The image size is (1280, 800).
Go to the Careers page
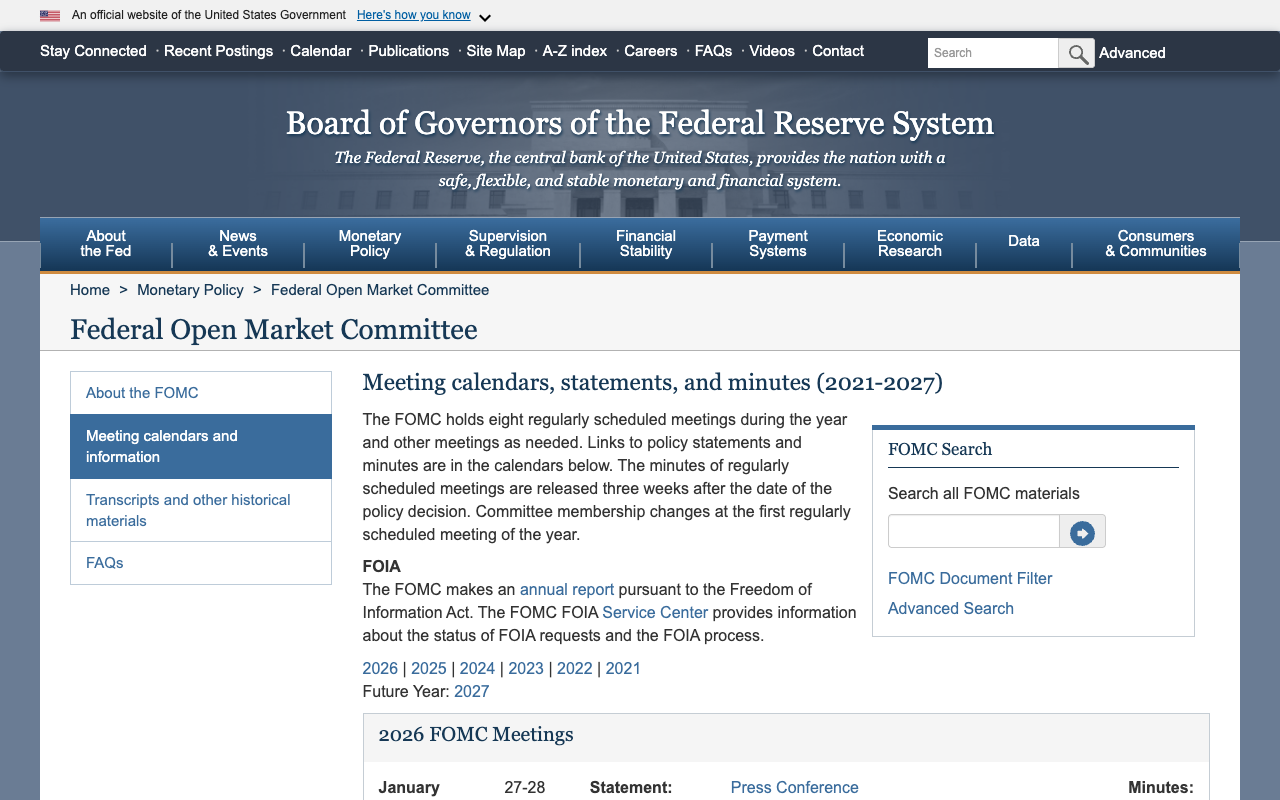651,51
